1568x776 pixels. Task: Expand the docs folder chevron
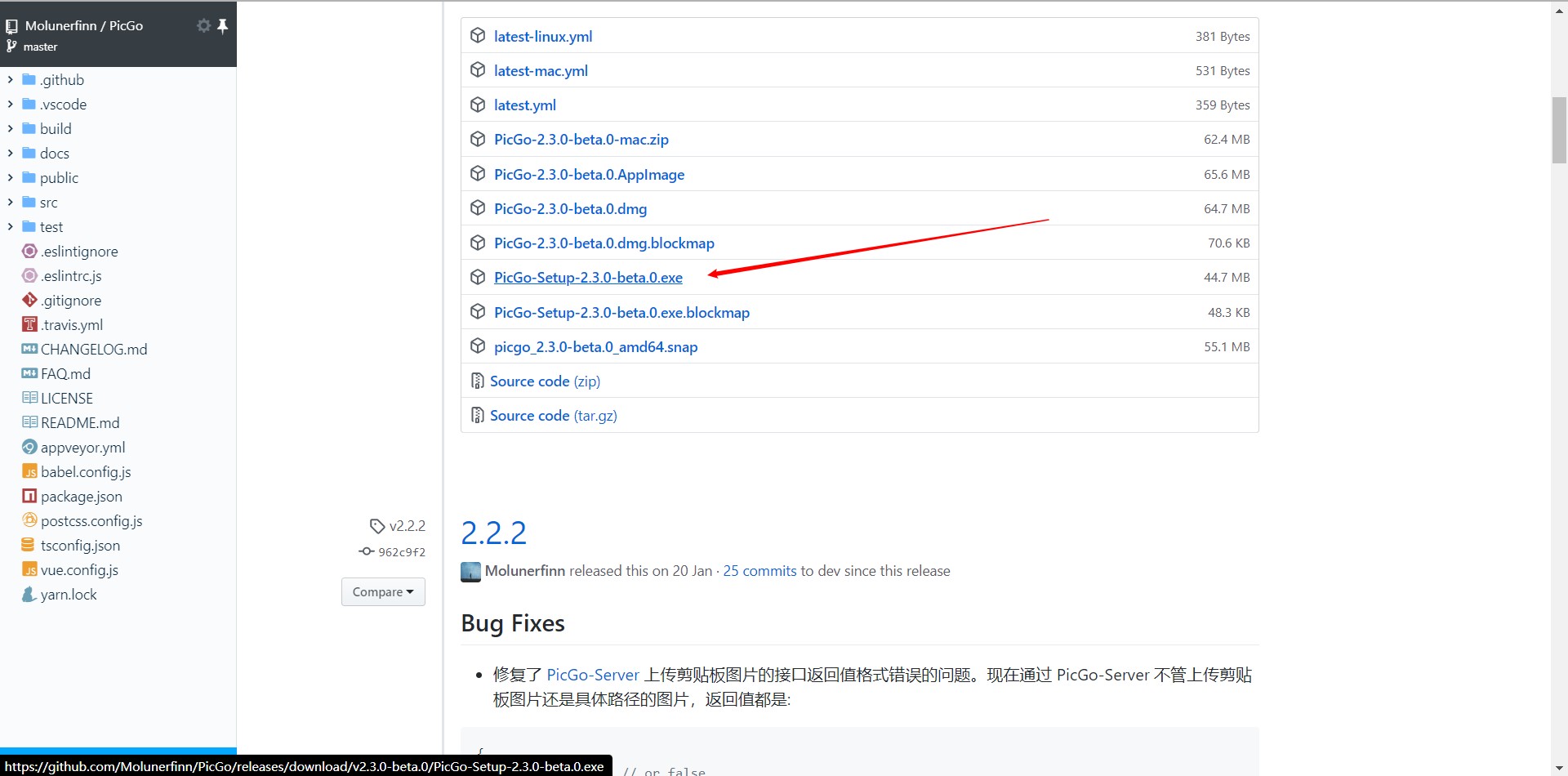click(10, 154)
